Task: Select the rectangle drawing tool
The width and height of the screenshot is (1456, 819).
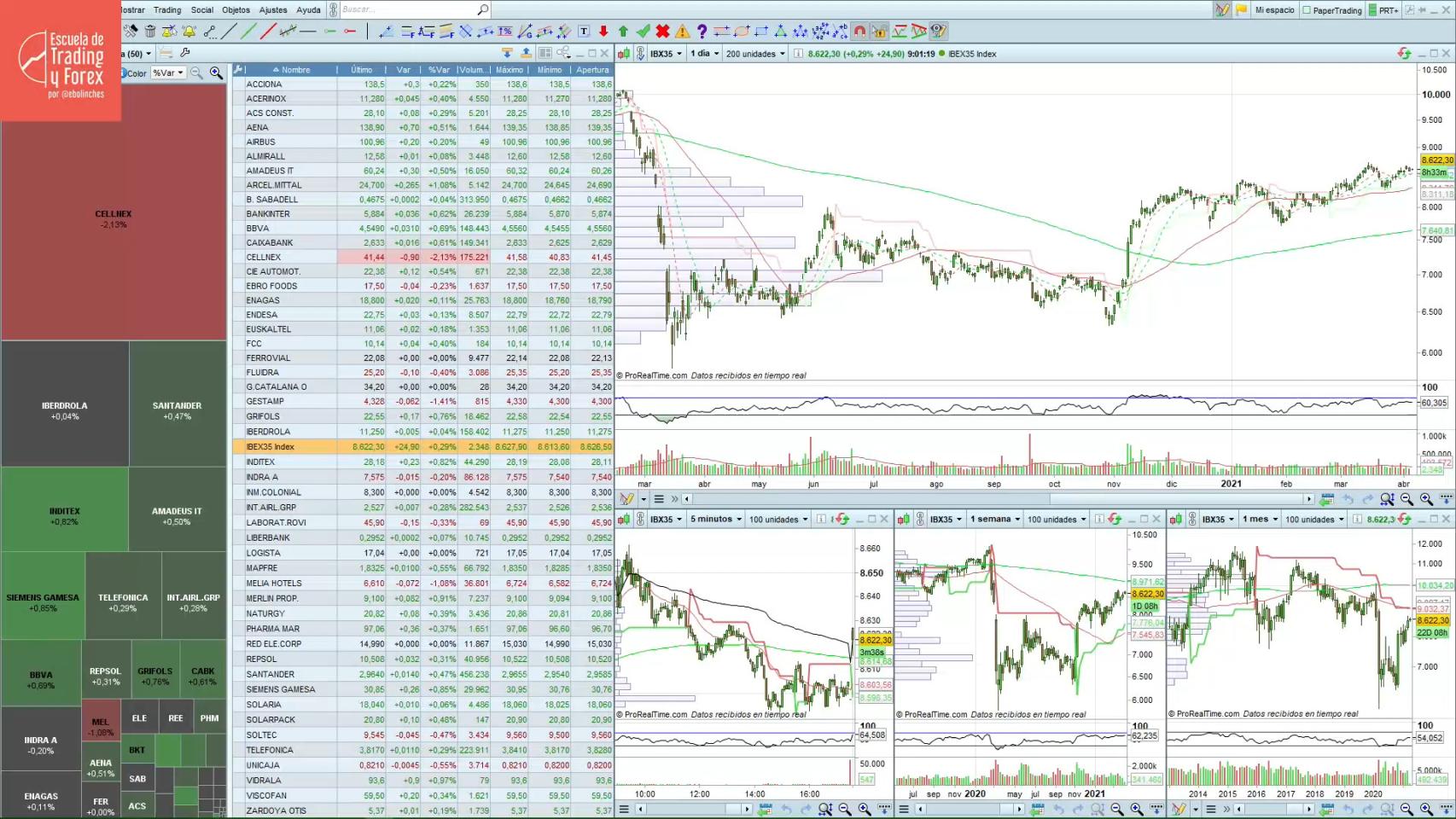Action: pos(761,32)
